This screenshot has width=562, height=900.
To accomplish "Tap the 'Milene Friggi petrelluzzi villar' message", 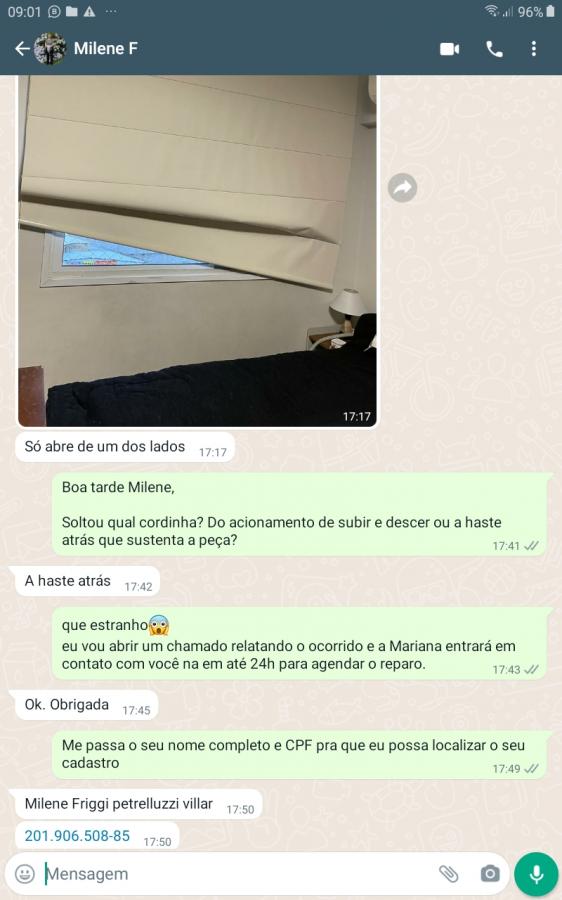I will [138, 804].
